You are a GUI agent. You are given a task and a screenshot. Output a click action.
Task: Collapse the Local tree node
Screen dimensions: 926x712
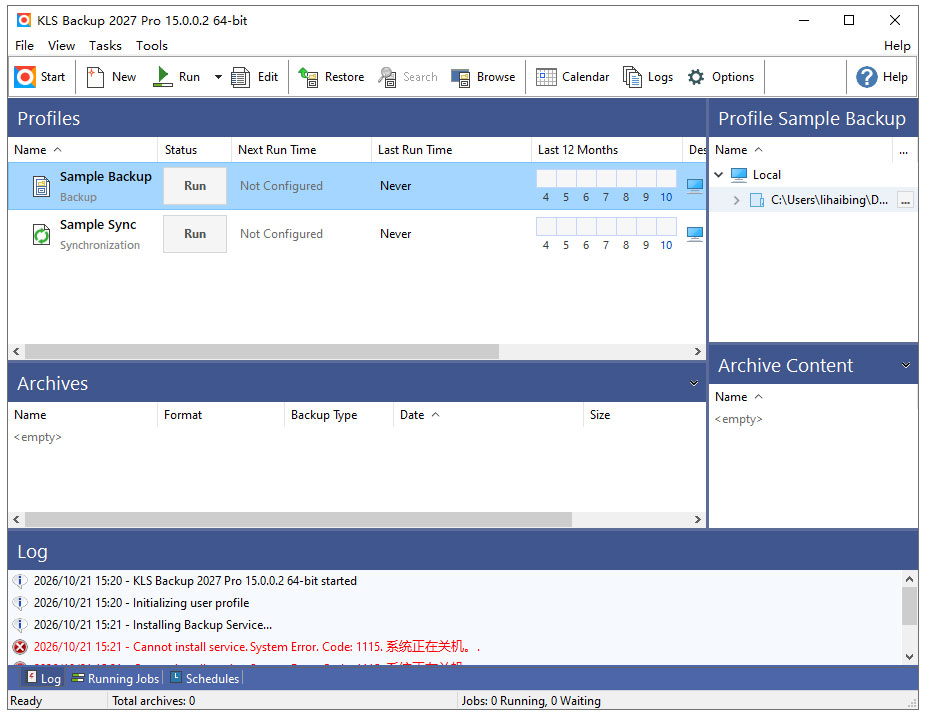(x=719, y=175)
